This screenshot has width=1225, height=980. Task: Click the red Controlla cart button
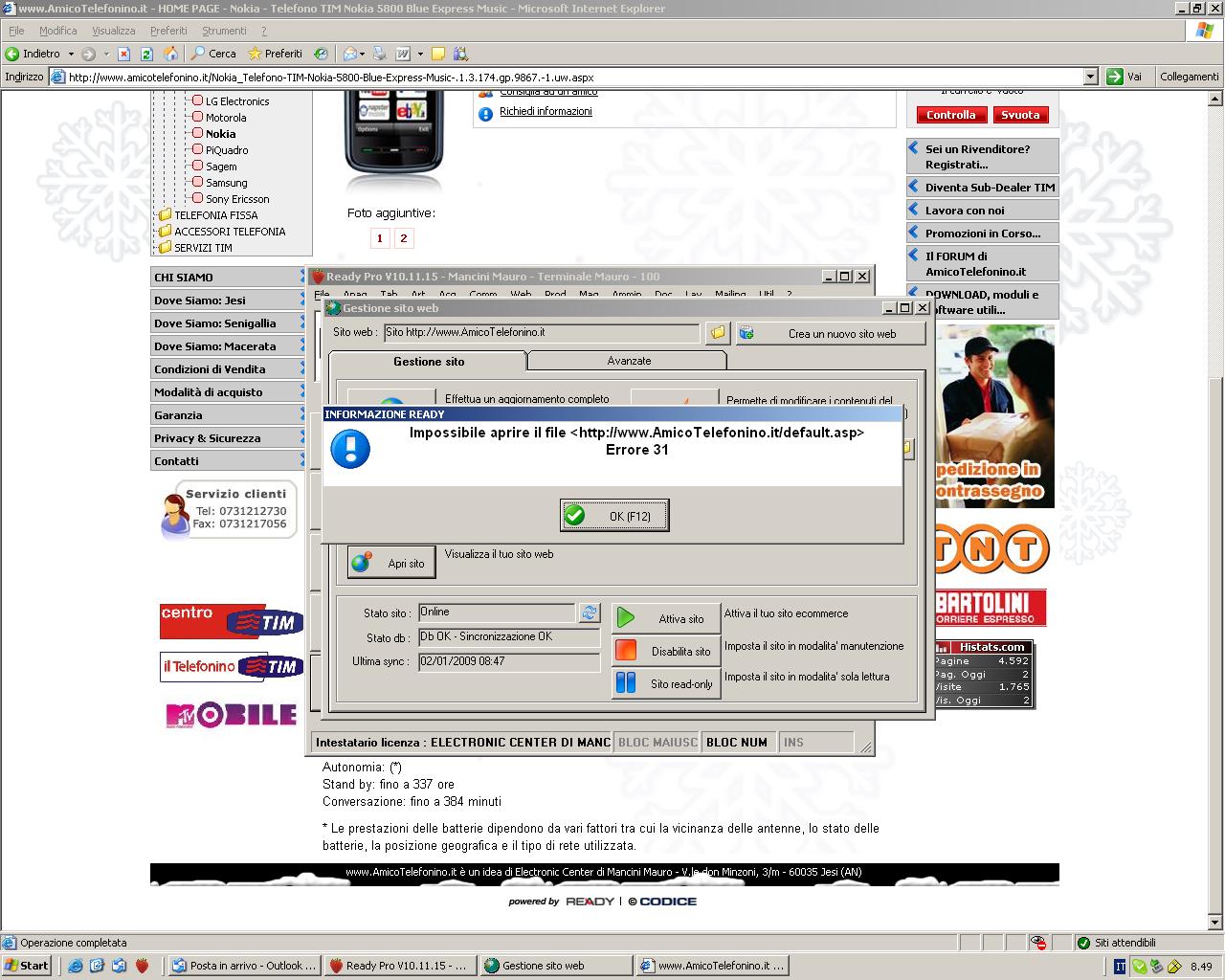pos(951,115)
